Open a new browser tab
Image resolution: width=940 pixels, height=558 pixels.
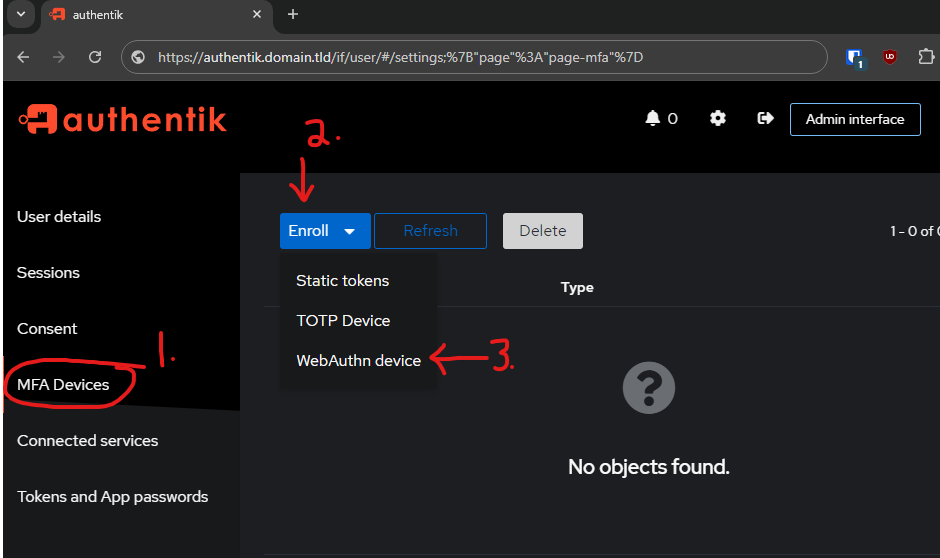[293, 14]
